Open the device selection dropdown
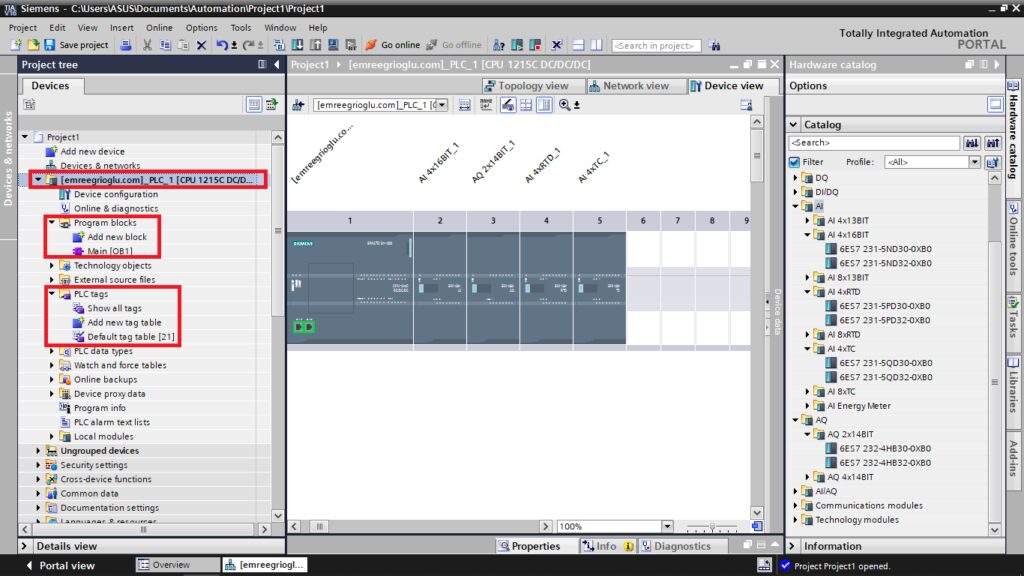 443,104
